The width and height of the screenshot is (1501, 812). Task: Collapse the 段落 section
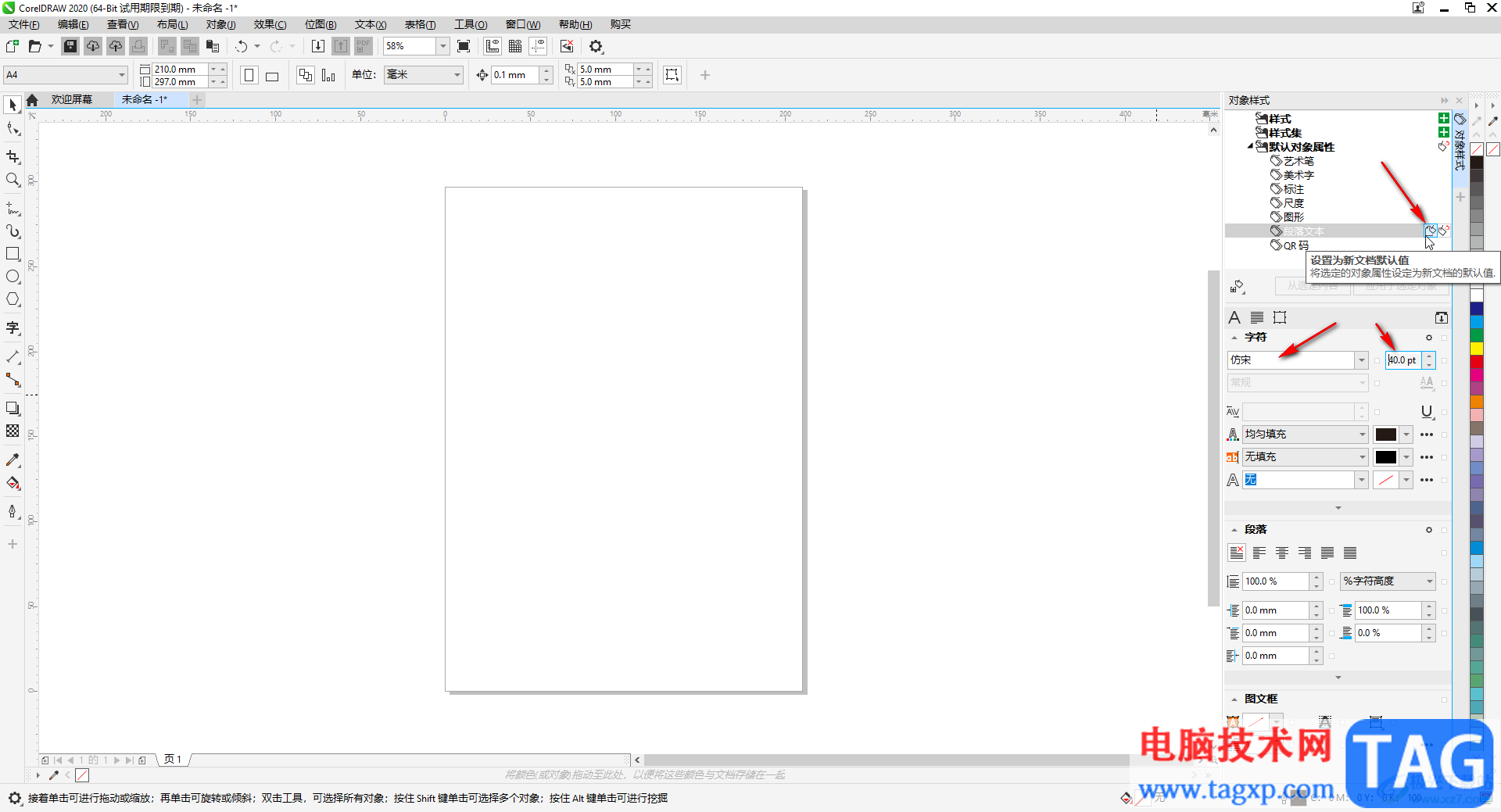[x=1234, y=530]
